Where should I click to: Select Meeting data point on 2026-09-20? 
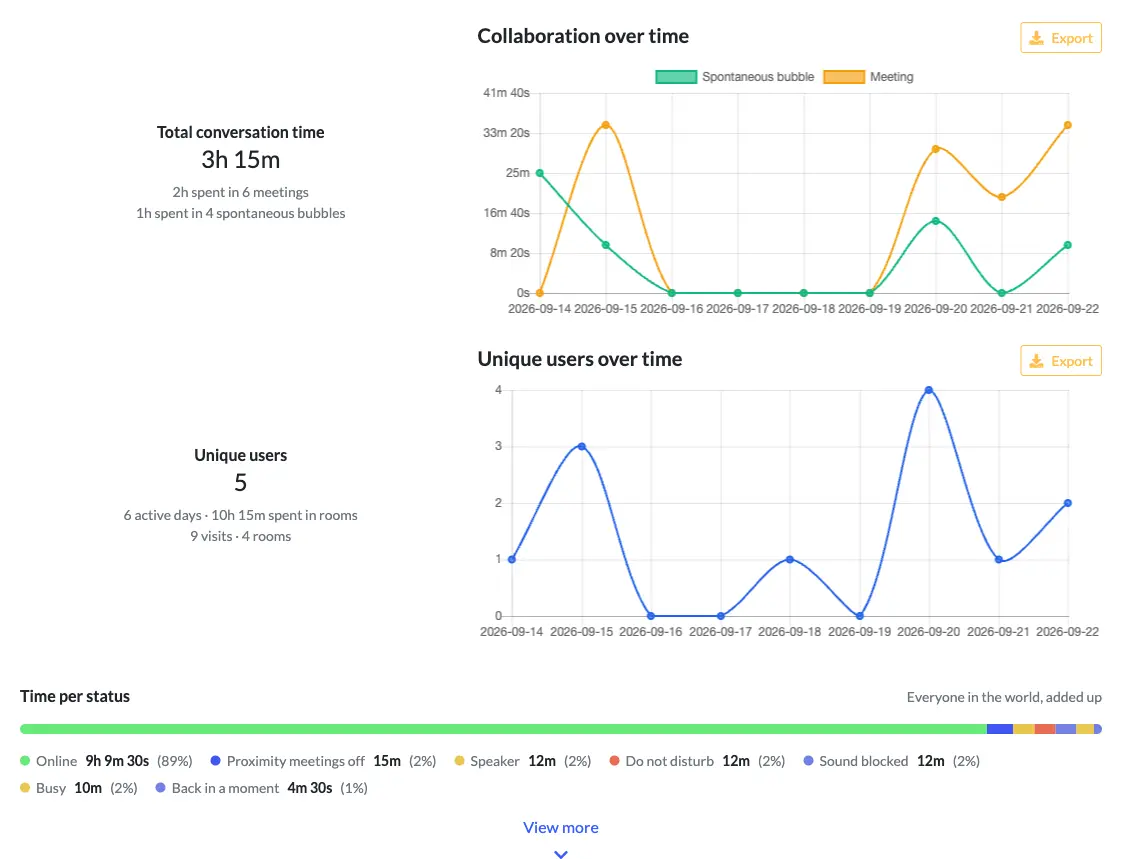tap(936, 149)
